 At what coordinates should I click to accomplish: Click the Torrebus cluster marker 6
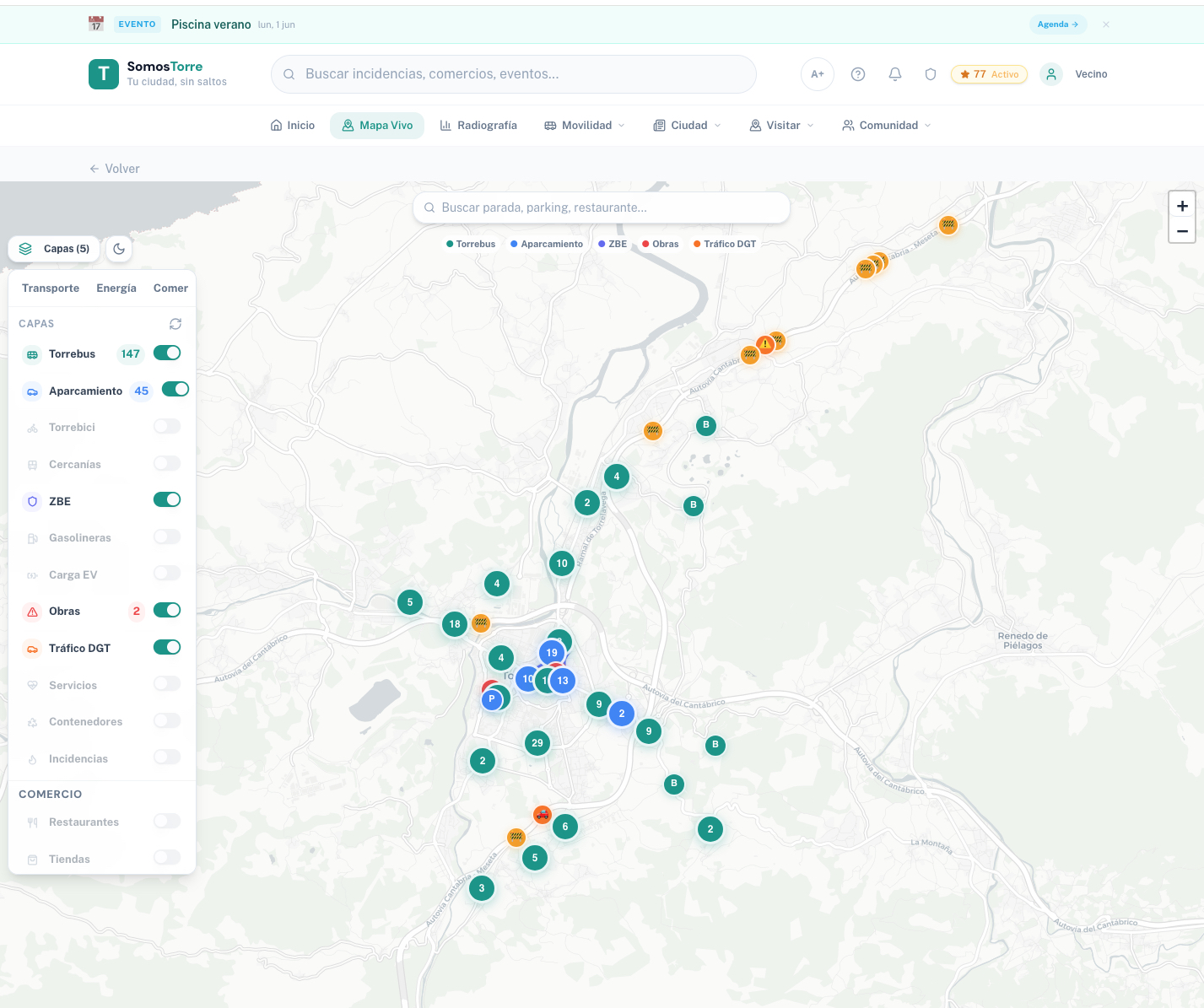(565, 827)
